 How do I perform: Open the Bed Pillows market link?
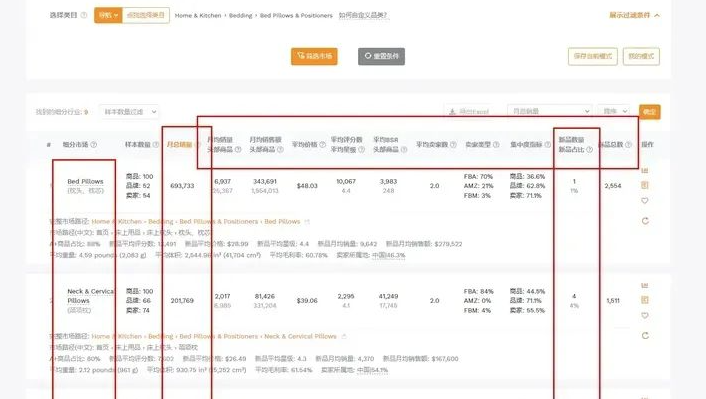tap(85, 181)
